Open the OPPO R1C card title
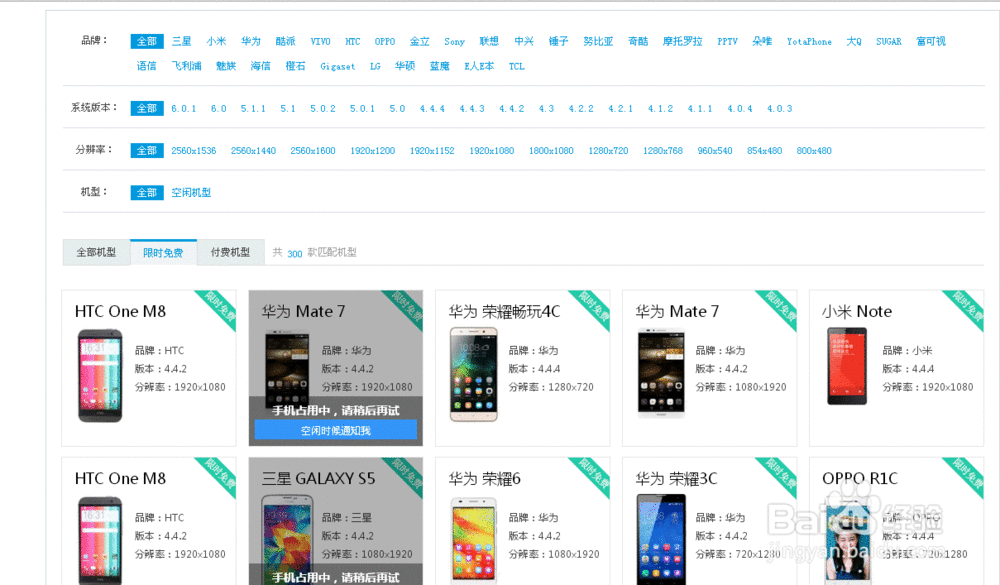1000x585 pixels. coord(860,478)
